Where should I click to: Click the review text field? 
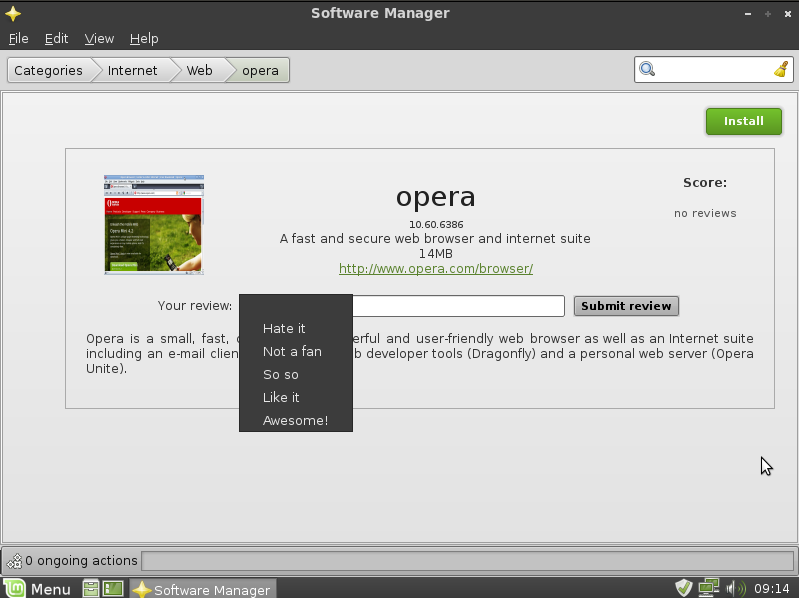coord(458,306)
